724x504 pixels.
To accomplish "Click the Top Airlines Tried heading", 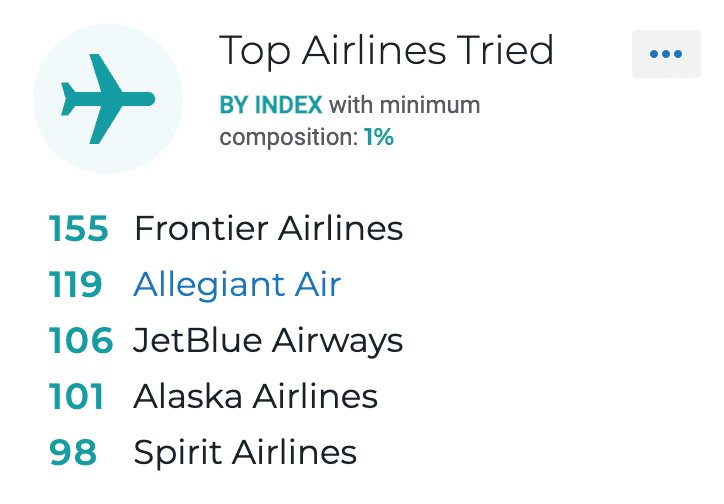I will (386, 50).
